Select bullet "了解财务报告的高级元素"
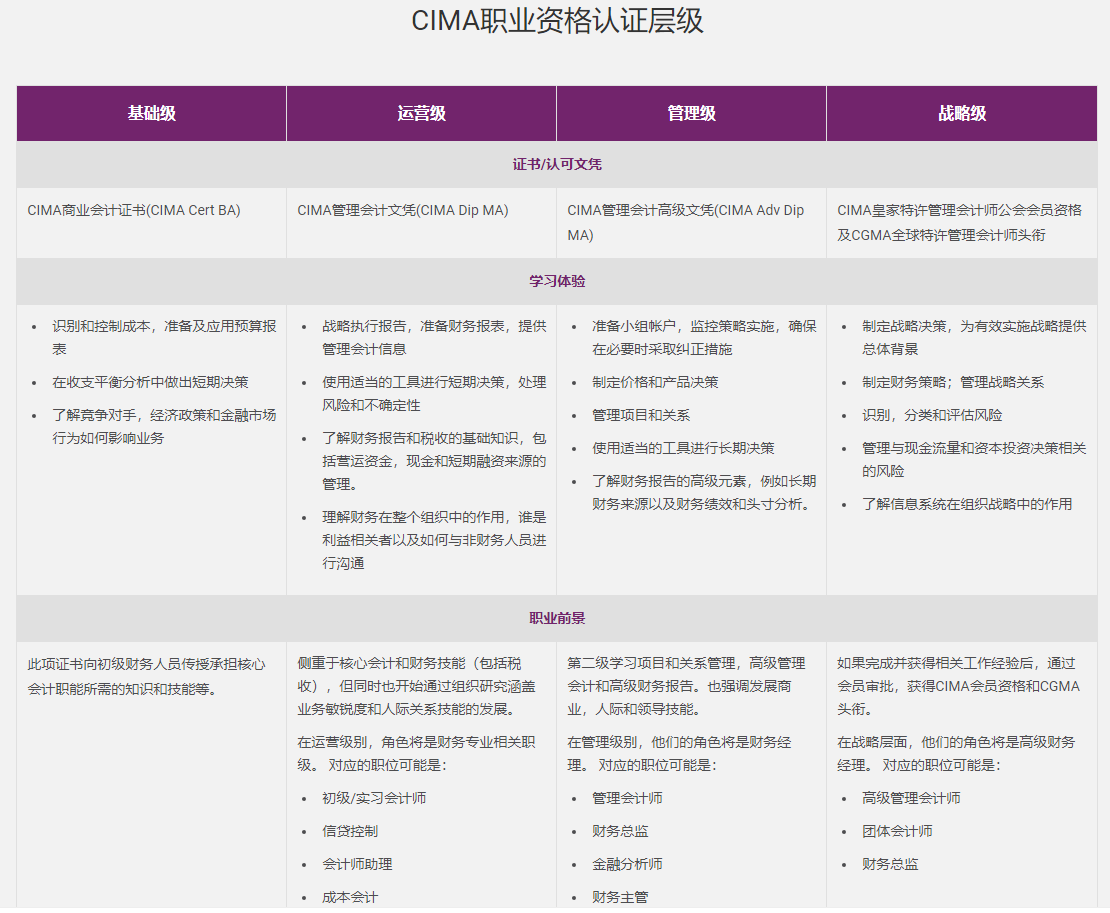This screenshot has width=1110, height=913. point(704,493)
